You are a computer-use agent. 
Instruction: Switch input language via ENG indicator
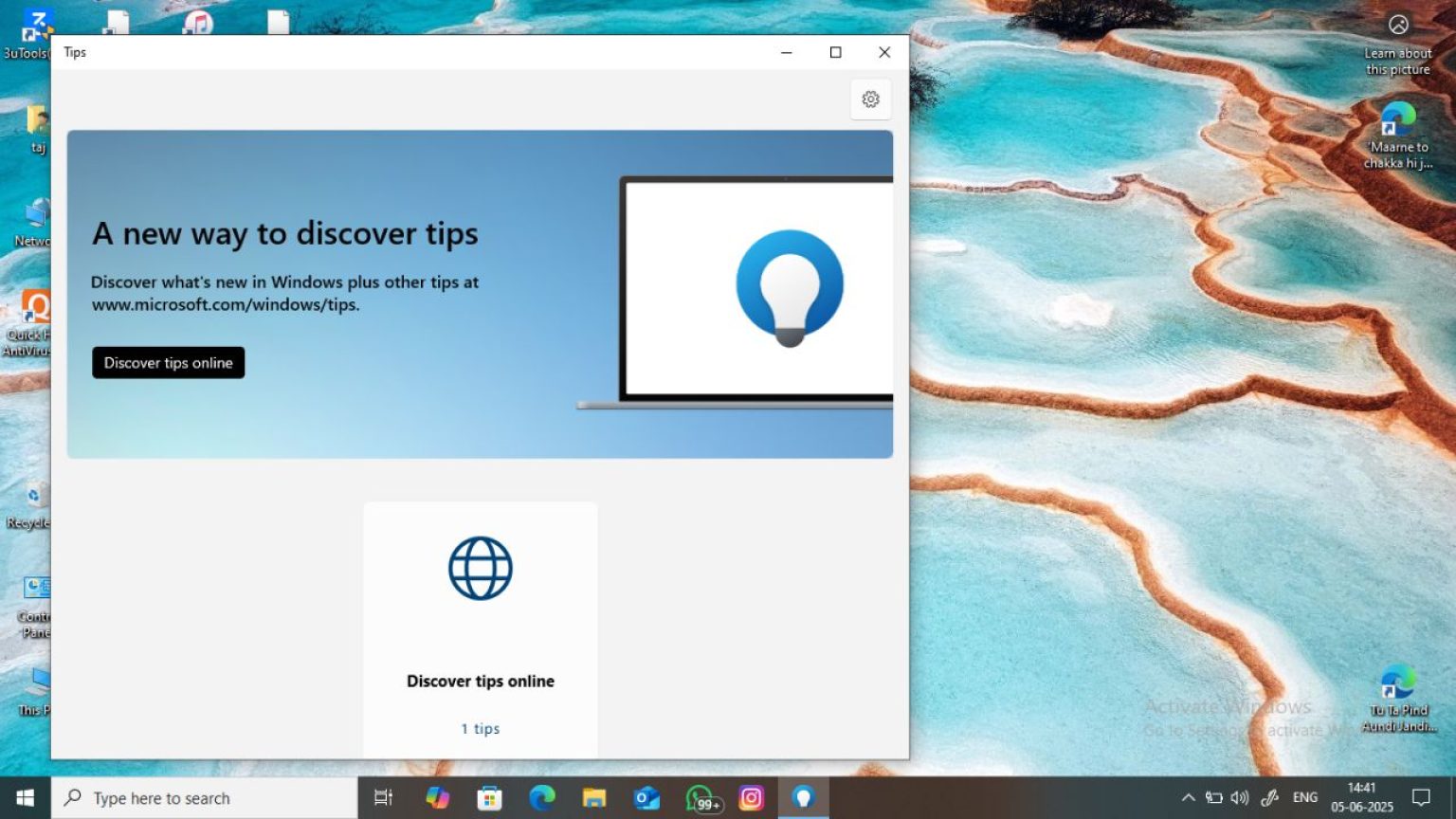1305,798
